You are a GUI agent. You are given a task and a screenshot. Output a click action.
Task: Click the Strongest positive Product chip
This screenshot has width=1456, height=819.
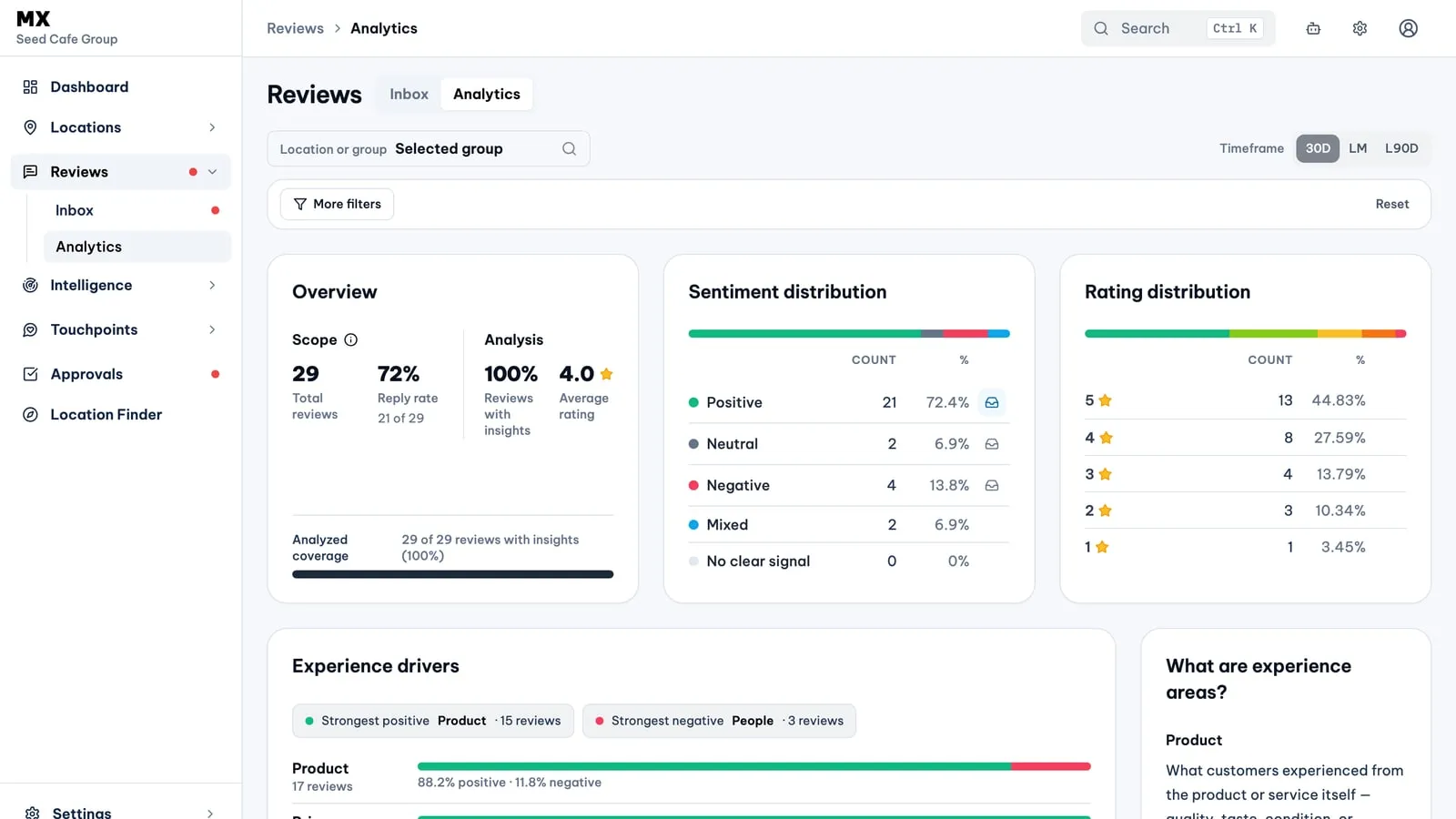pos(433,721)
